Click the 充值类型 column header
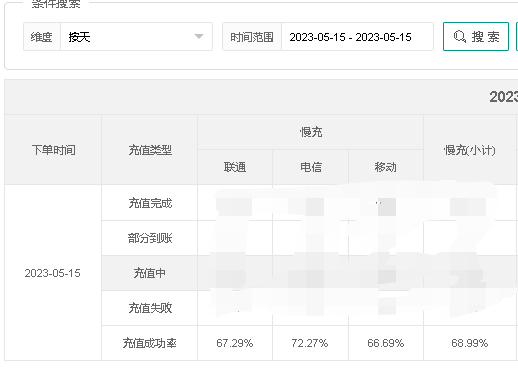The image size is (518, 371). tap(150, 150)
